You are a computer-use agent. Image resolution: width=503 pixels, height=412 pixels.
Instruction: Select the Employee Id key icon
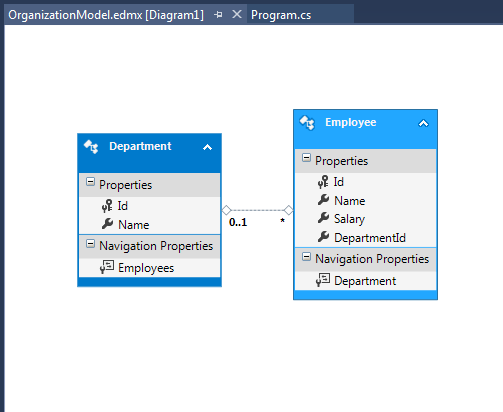(323, 182)
